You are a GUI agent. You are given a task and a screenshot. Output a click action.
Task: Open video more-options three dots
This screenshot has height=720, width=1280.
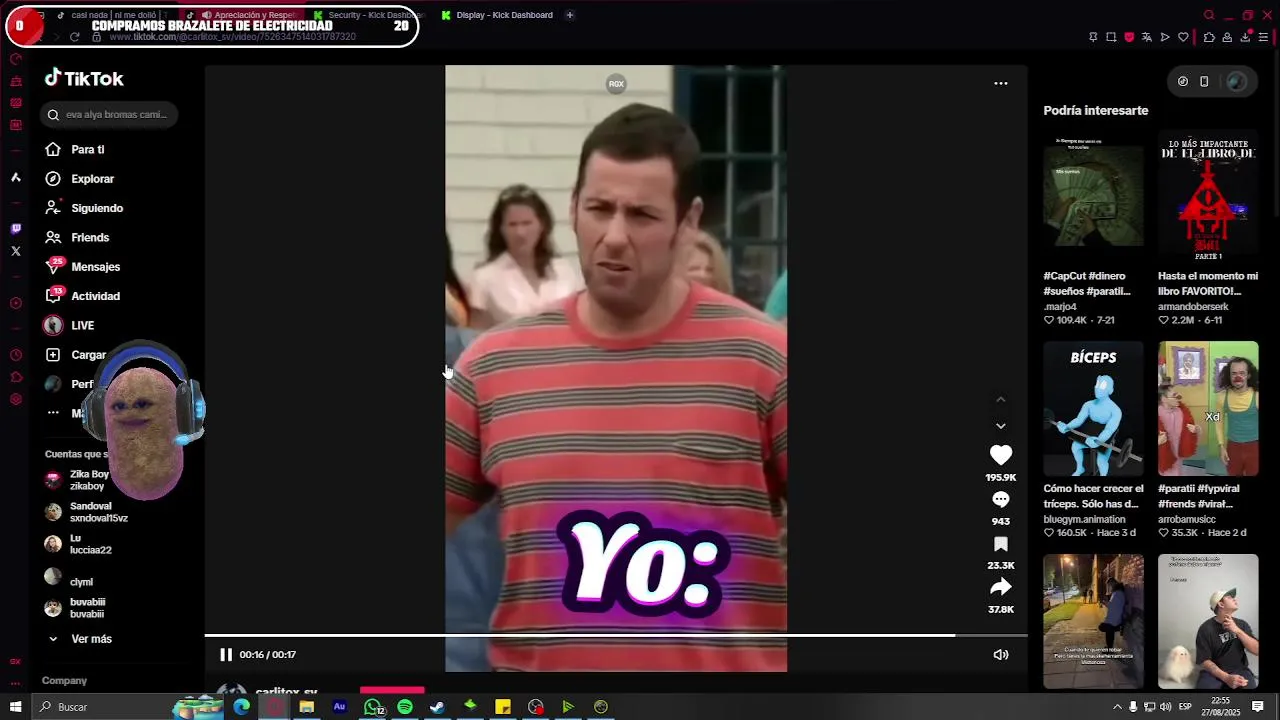click(x=1001, y=83)
